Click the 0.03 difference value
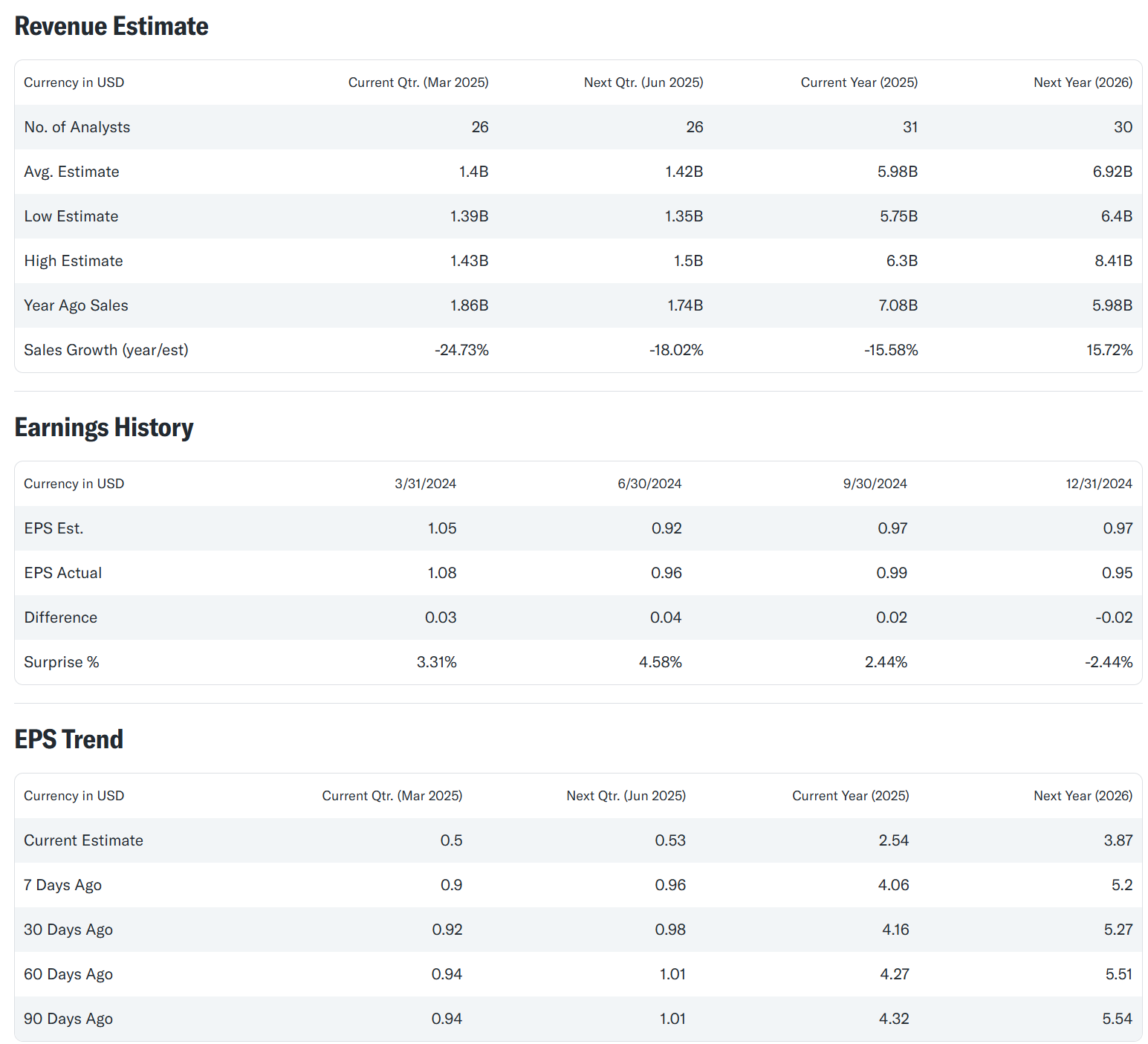The width and height of the screenshot is (1148, 1044). (x=441, y=617)
